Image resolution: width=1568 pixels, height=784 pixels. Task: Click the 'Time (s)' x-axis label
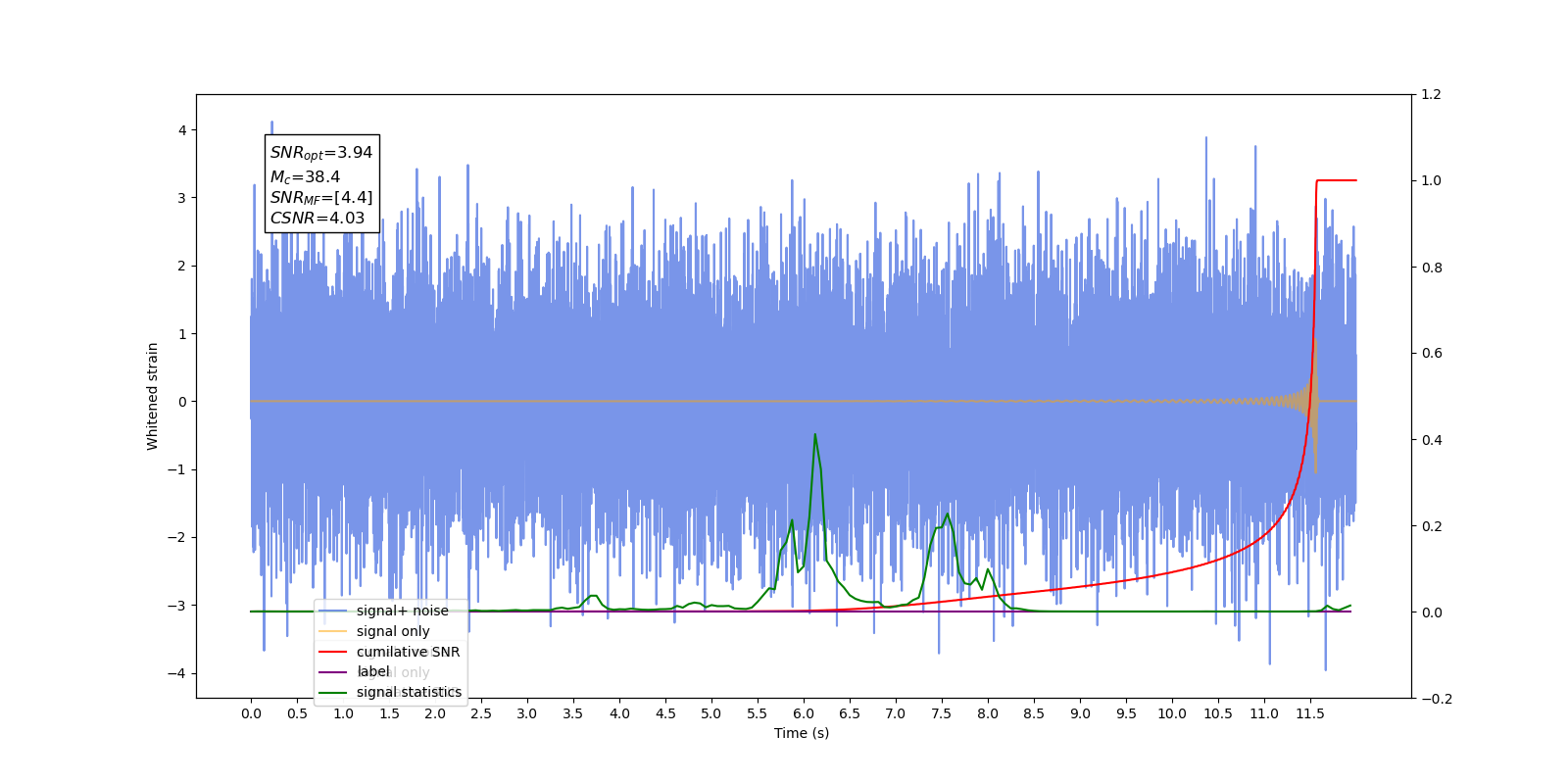[802, 733]
